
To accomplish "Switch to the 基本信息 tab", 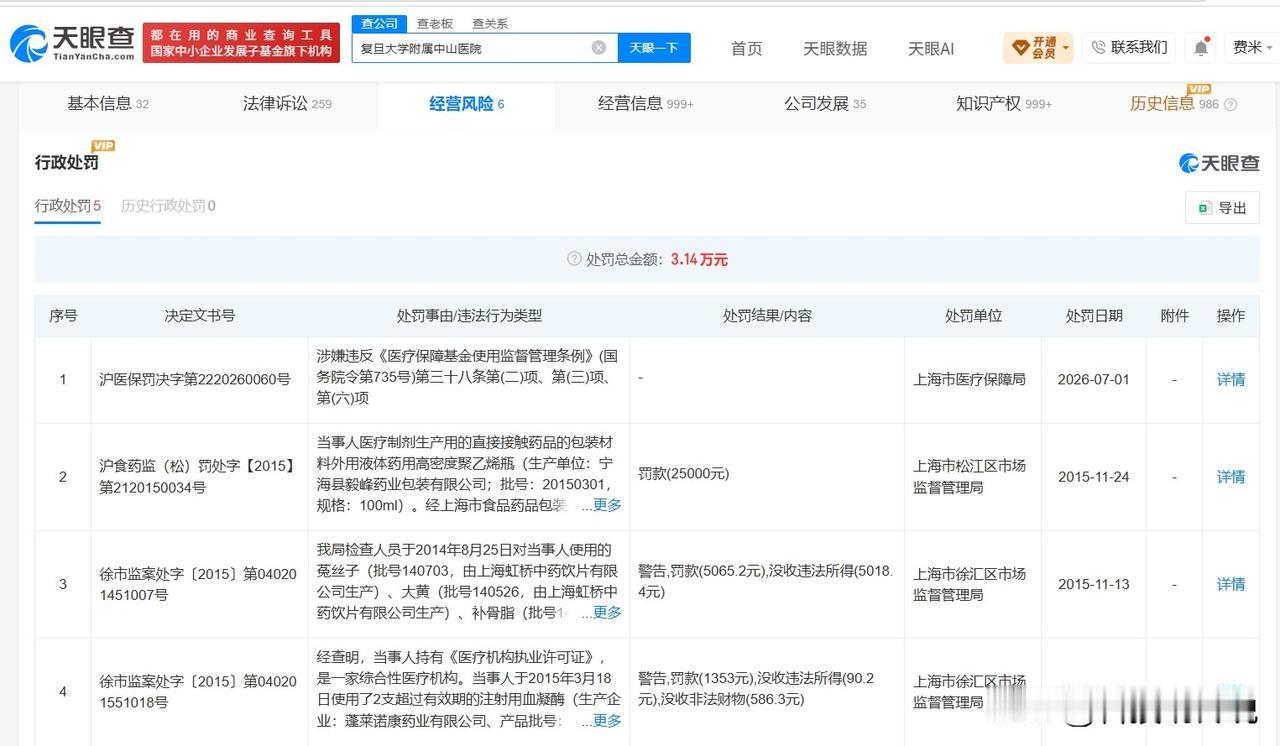I will pyautogui.click(x=108, y=103).
